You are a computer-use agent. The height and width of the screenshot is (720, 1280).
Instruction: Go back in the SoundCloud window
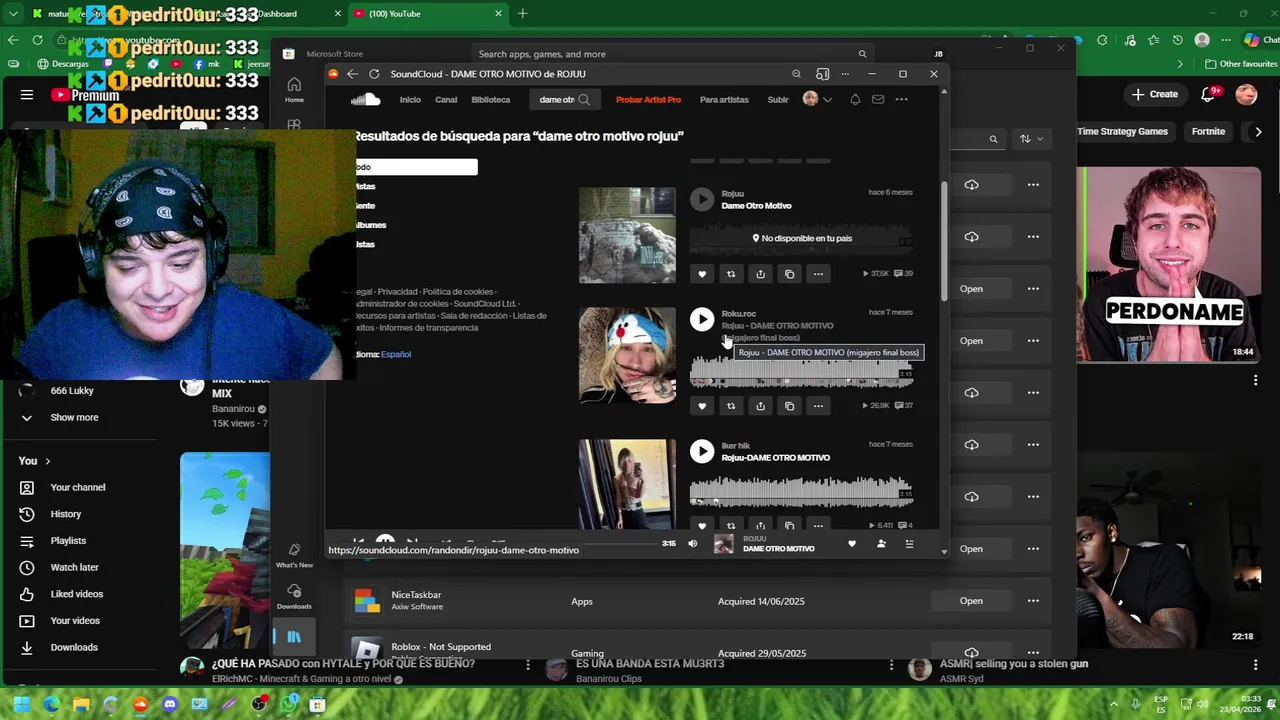[352, 74]
